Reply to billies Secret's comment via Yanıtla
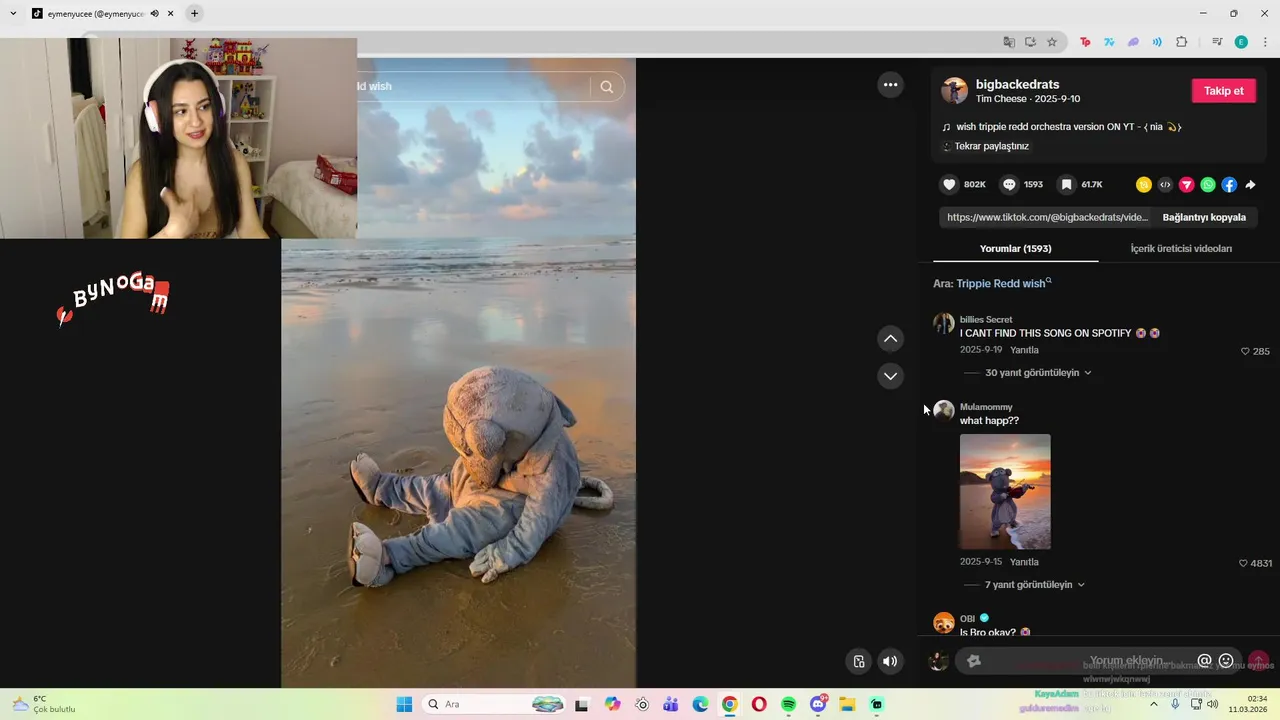Viewport: 1280px width, 720px height. tap(1024, 351)
